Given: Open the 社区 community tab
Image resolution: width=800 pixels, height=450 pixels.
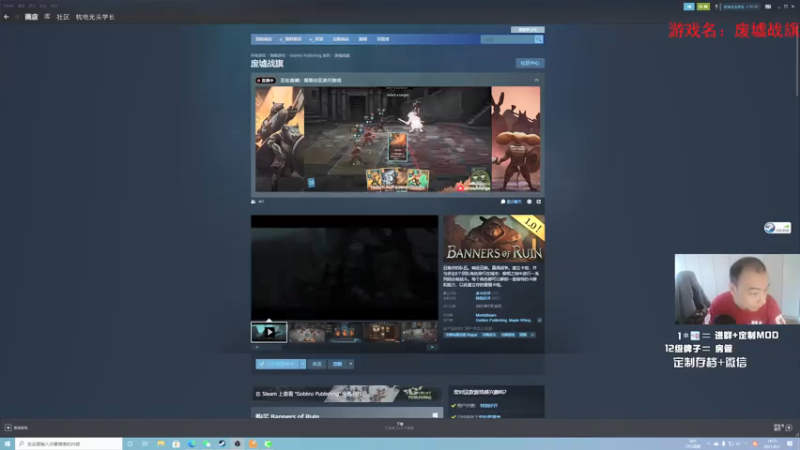Looking at the screenshot, I should tap(63, 17).
